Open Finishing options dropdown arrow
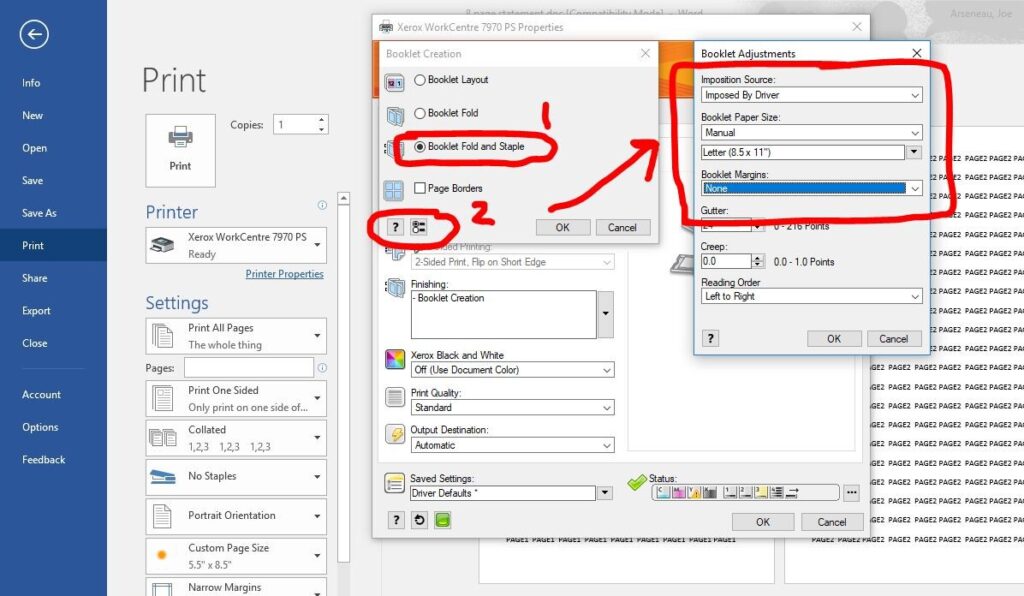The width and height of the screenshot is (1024, 596). click(605, 314)
